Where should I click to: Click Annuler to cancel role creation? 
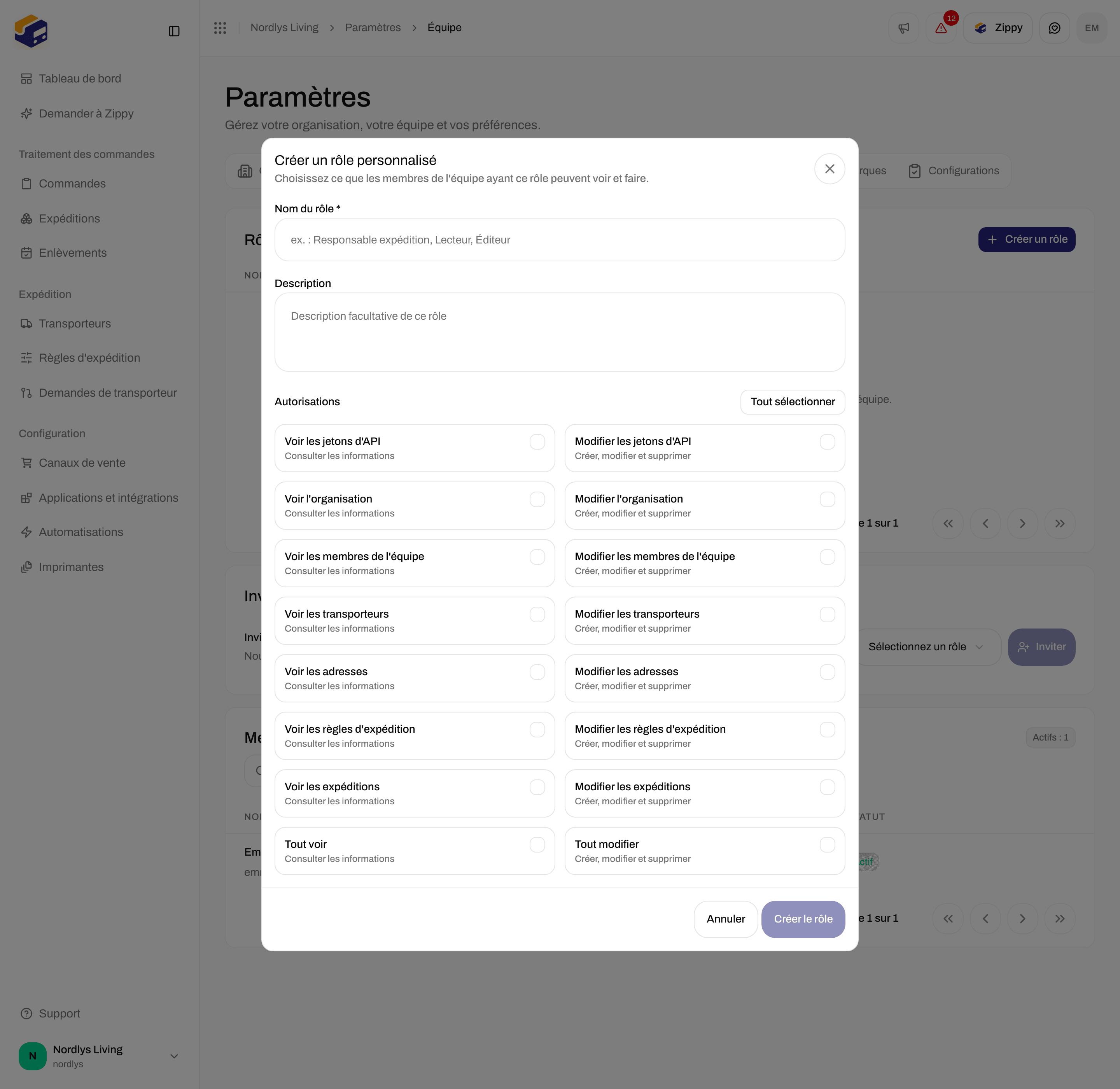click(x=725, y=919)
